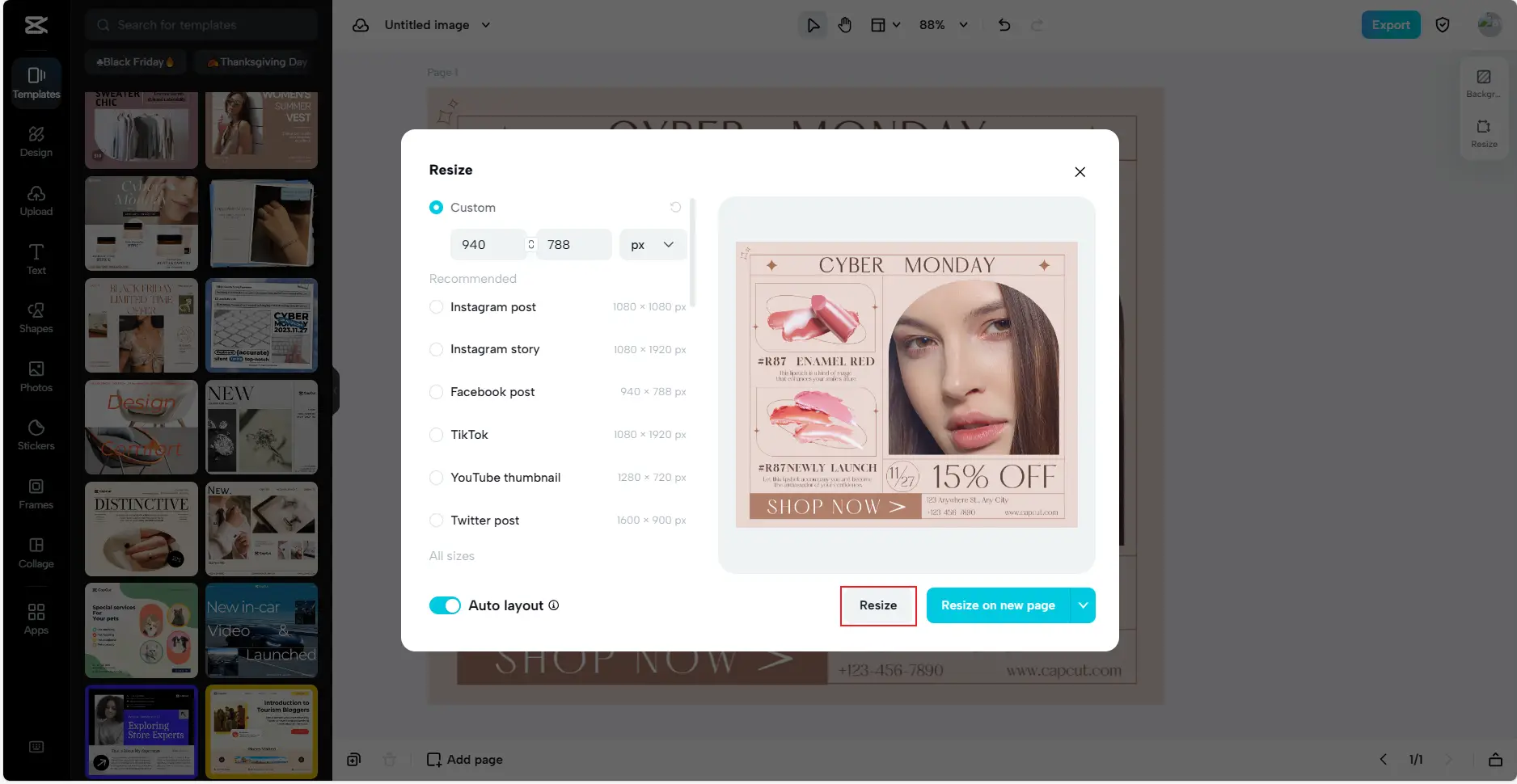
Task: Disable the Auto layout toggle
Action: [x=445, y=605]
